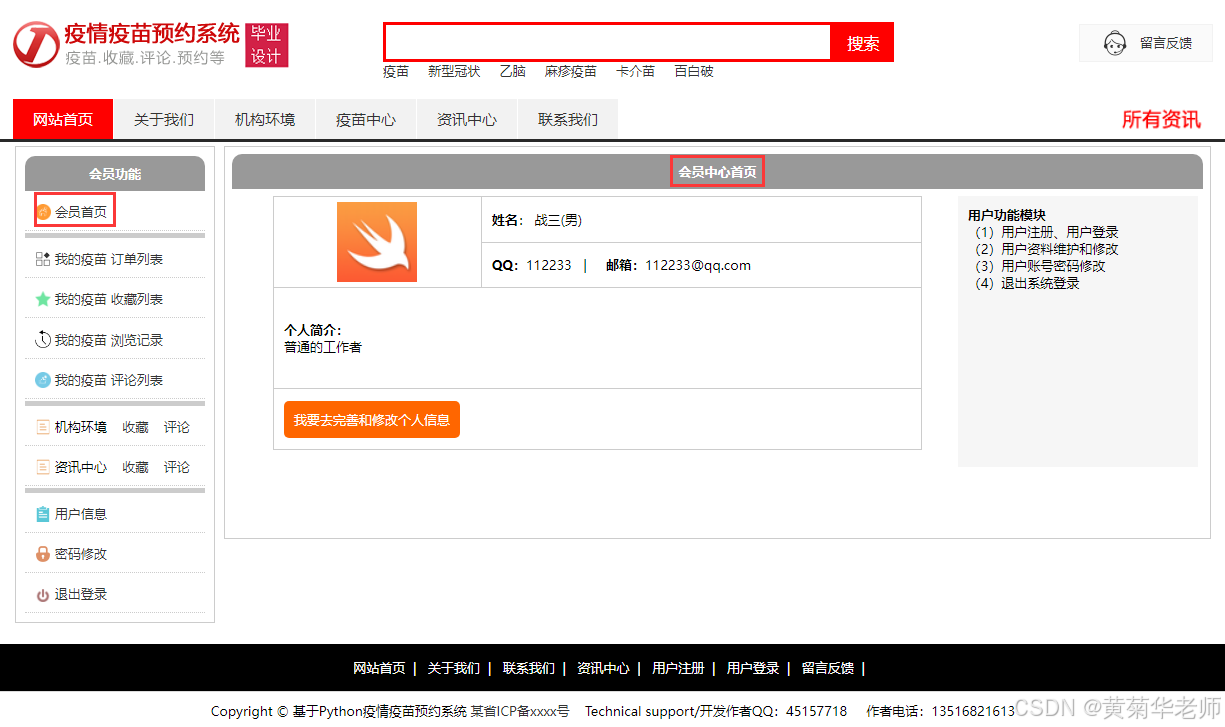
Task: Switch to the 关于我们 tab
Action: [x=163, y=118]
